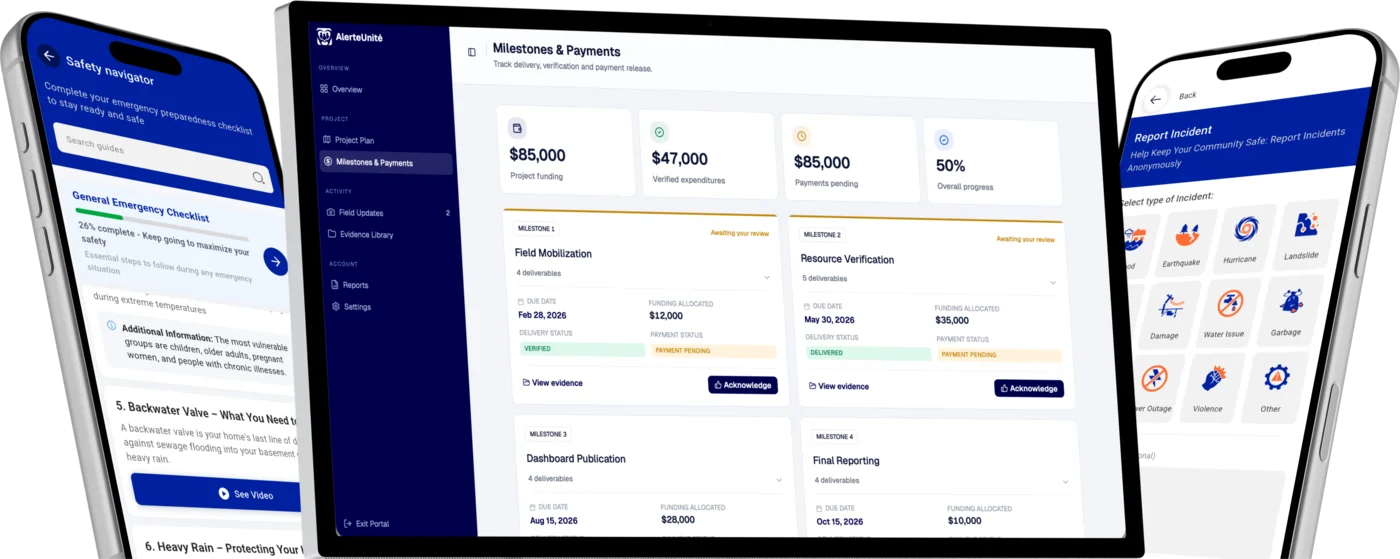The height and width of the screenshot is (559, 1400).
Task: Select the Earthquake incident icon on right phone
Action: [x=1187, y=236]
